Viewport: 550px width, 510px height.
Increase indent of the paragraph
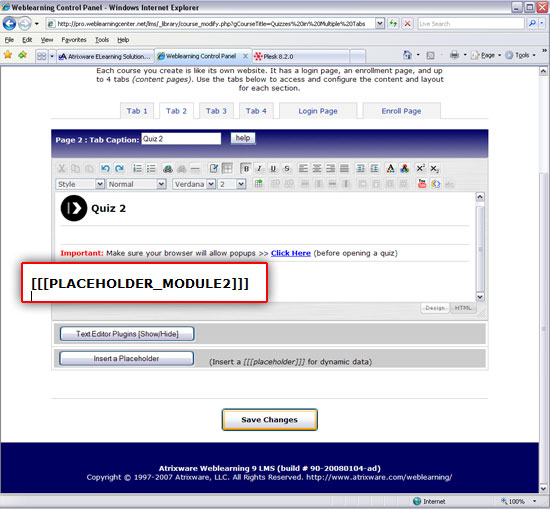pos(374,169)
